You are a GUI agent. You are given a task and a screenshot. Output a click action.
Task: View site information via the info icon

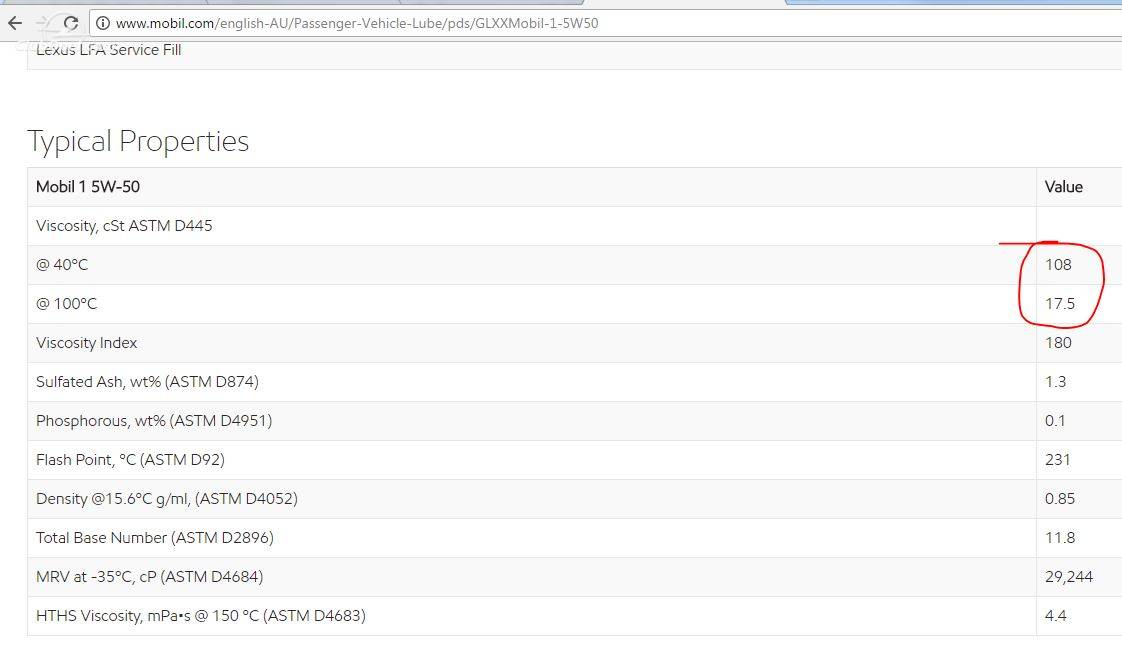click(103, 24)
